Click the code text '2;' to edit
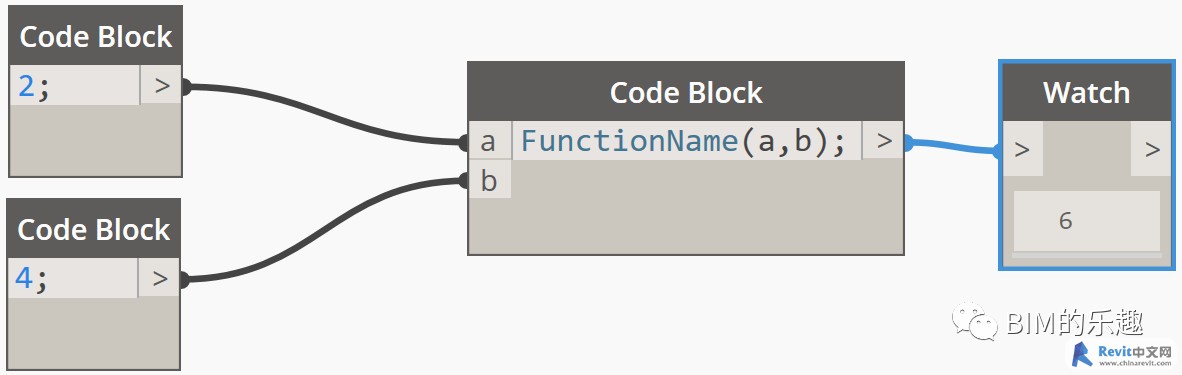This screenshot has height=375, width=1182. pyautogui.click(x=33, y=86)
